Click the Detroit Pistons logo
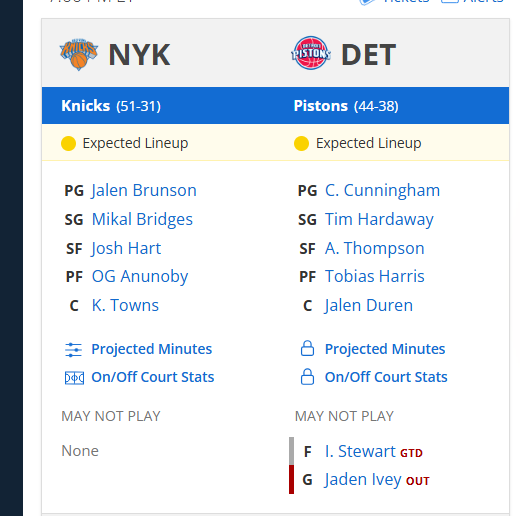 pos(311,53)
